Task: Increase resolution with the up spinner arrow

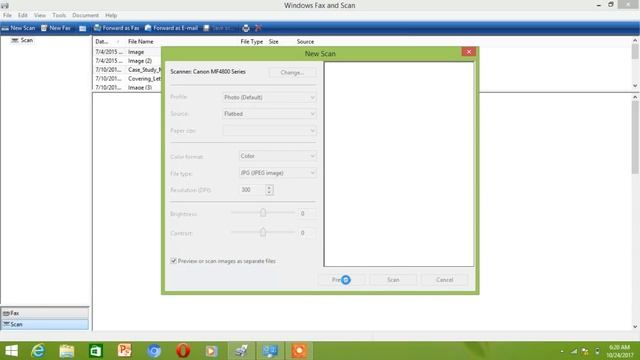Action: click(269, 187)
